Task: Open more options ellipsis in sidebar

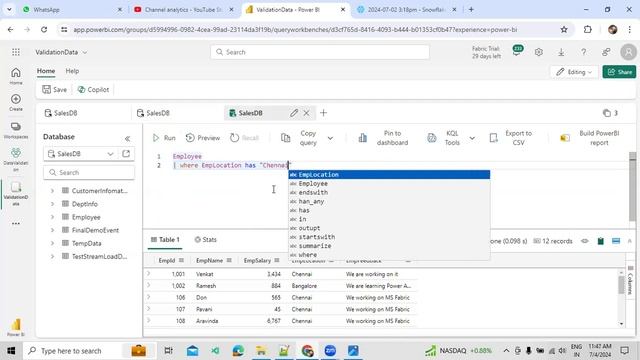Action: click(x=16, y=223)
